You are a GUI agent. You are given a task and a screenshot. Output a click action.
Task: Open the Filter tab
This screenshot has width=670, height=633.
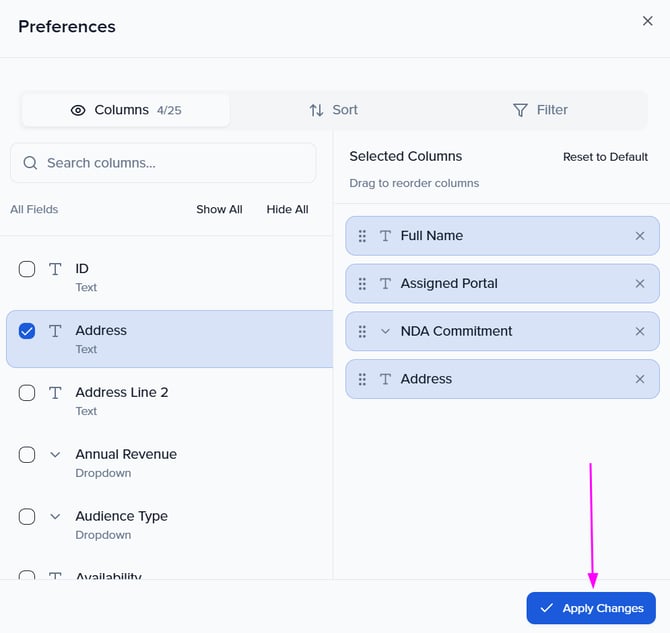point(540,110)
